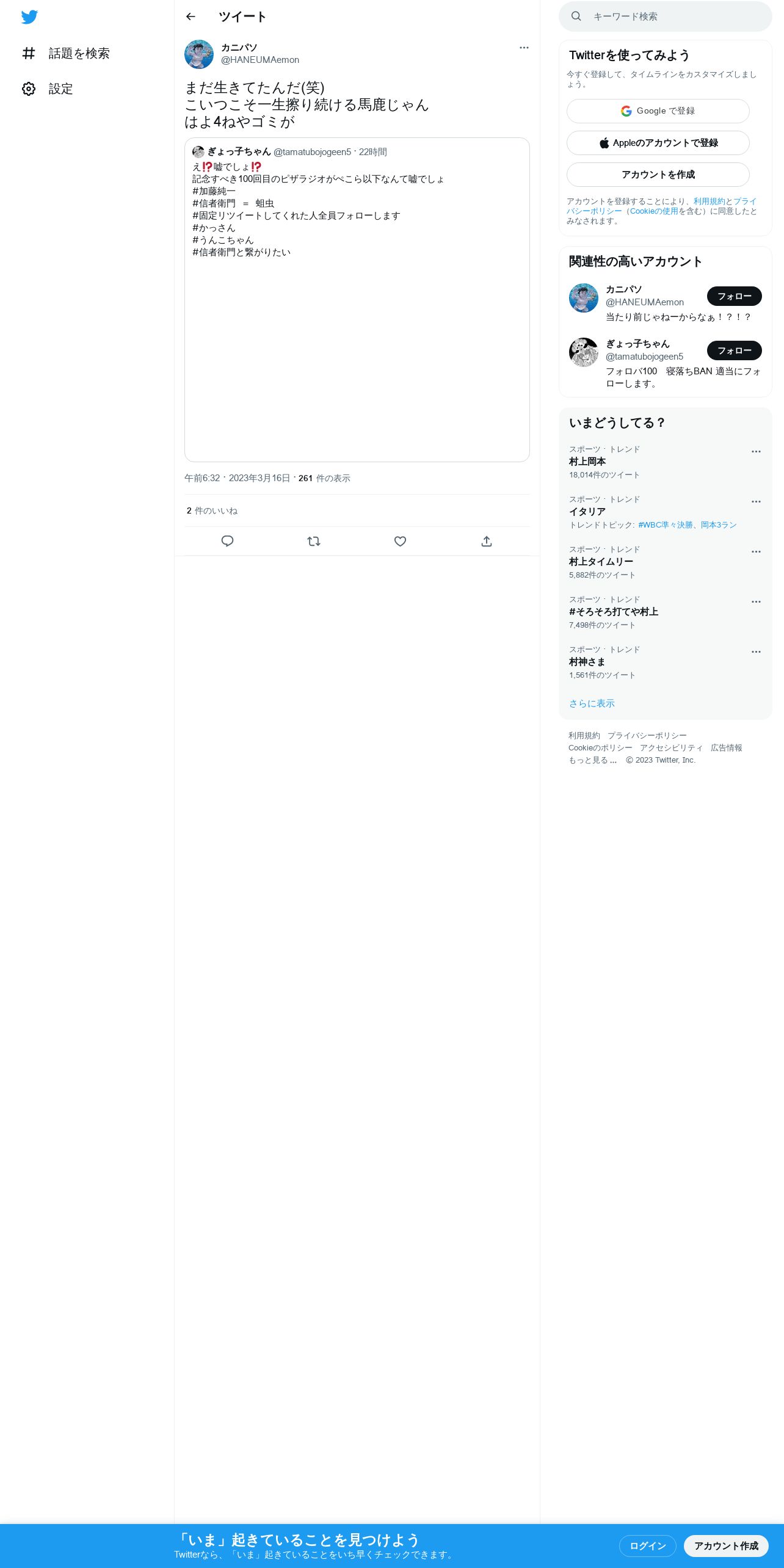This screenshot has height=1568, width=784.
Task: Open the #WBC準々決勝 trending topic link
Action: point(666,525)
